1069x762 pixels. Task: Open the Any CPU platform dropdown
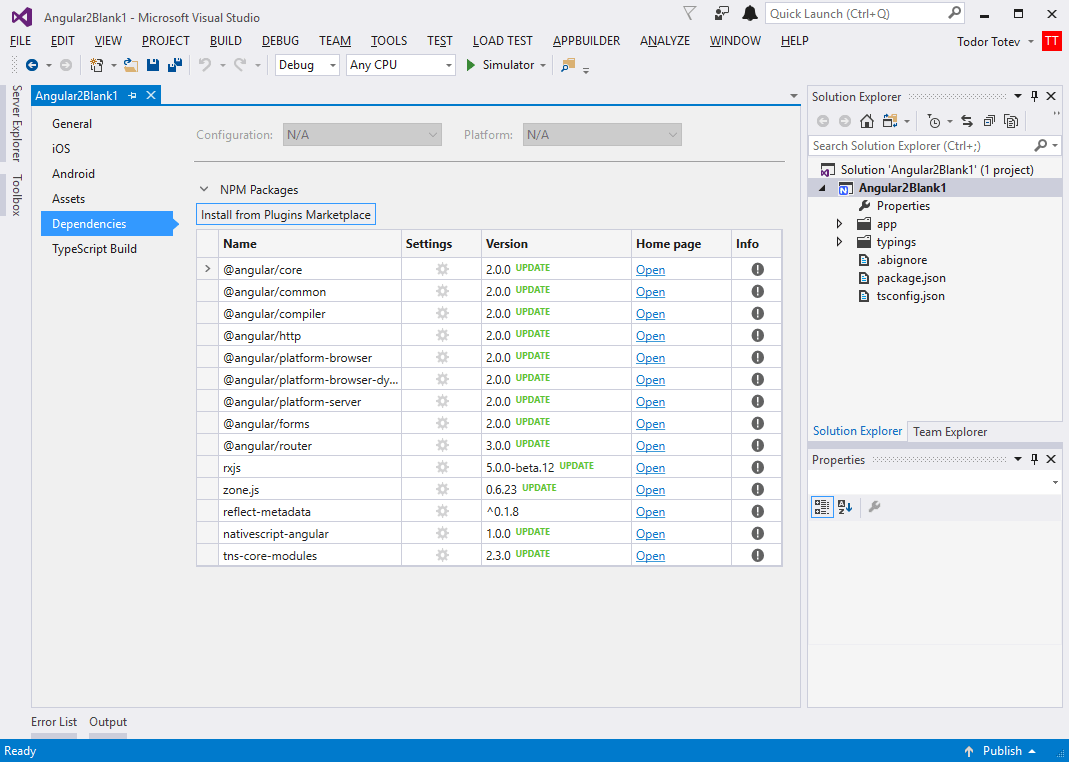(401, 65)
